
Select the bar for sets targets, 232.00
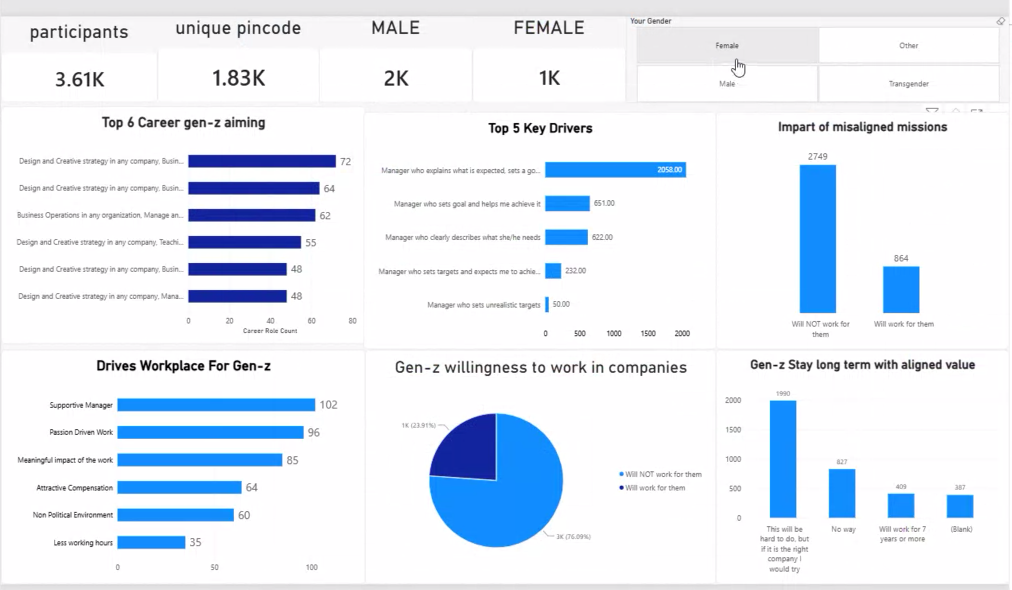click(x=553, y=270)
